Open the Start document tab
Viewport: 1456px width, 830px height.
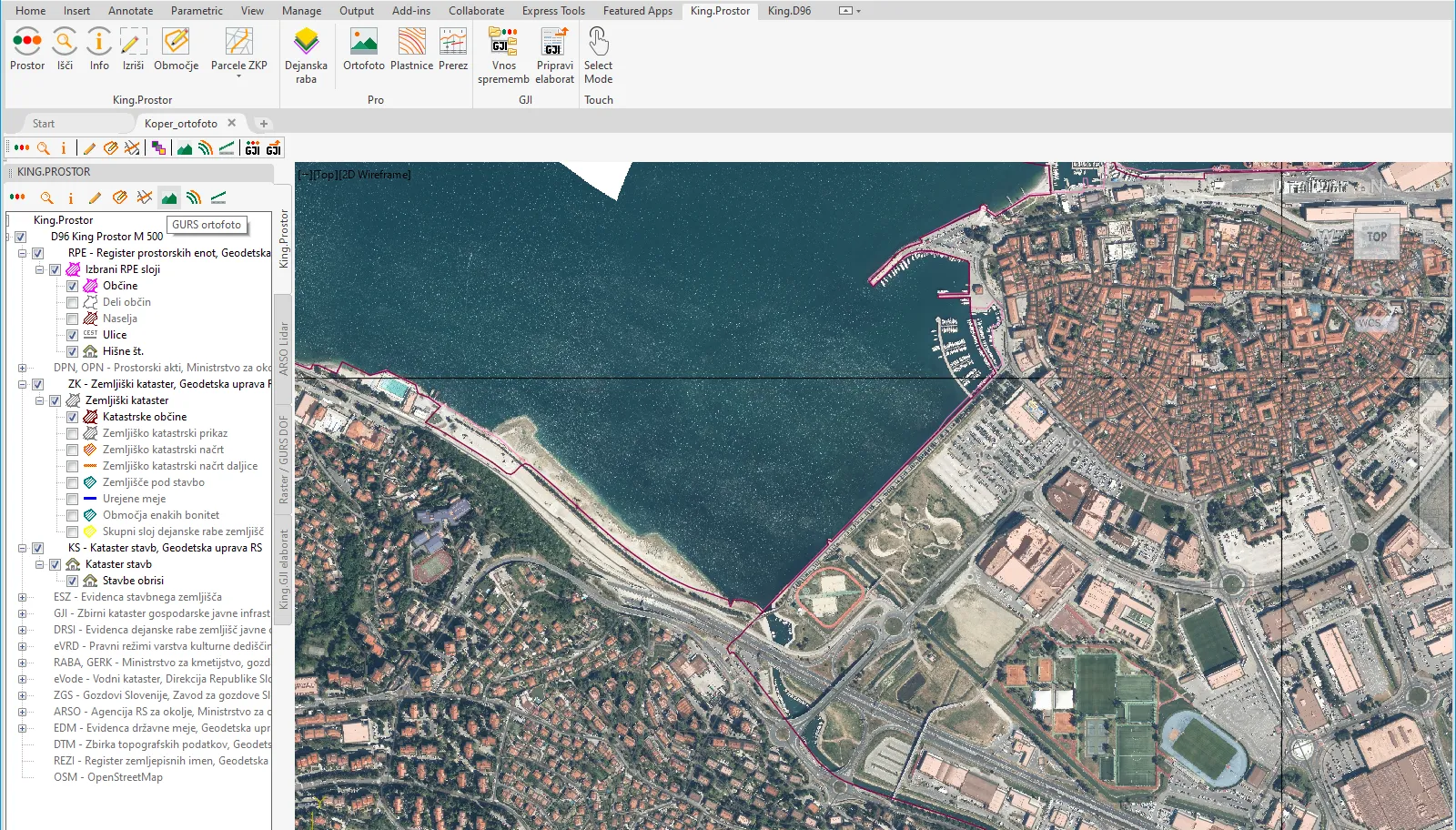point(44,124)
